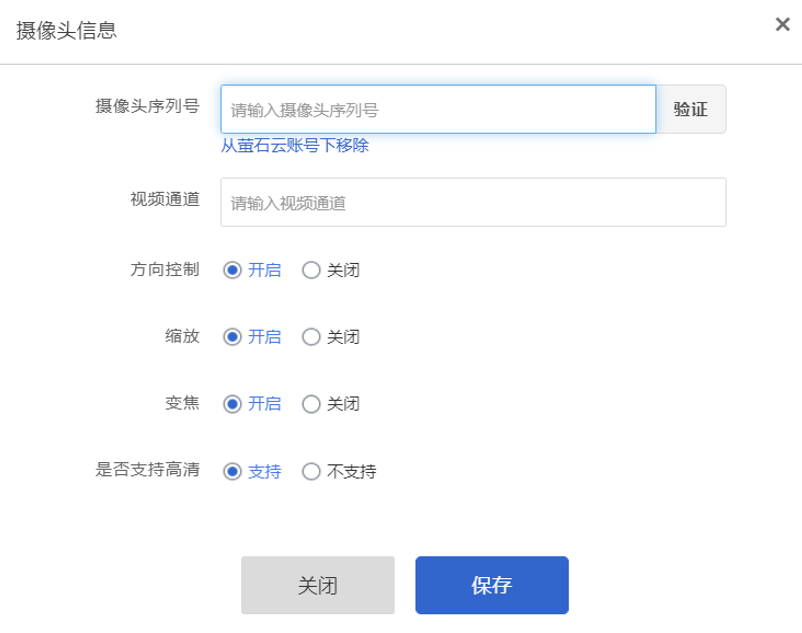Viewport: 802px width, 633px height.
Task: Click the 方向控制 row label
Action: coord(165,269)
